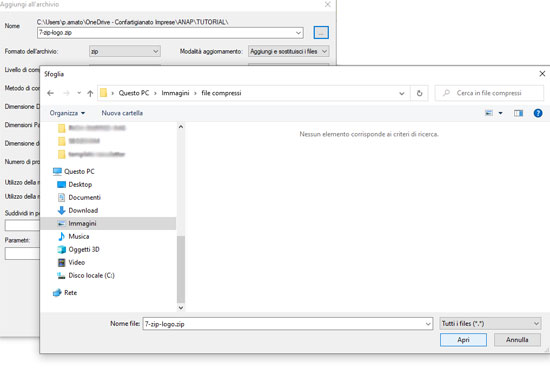
Task: Open the help question mark icon
Action: pos(538,113)
